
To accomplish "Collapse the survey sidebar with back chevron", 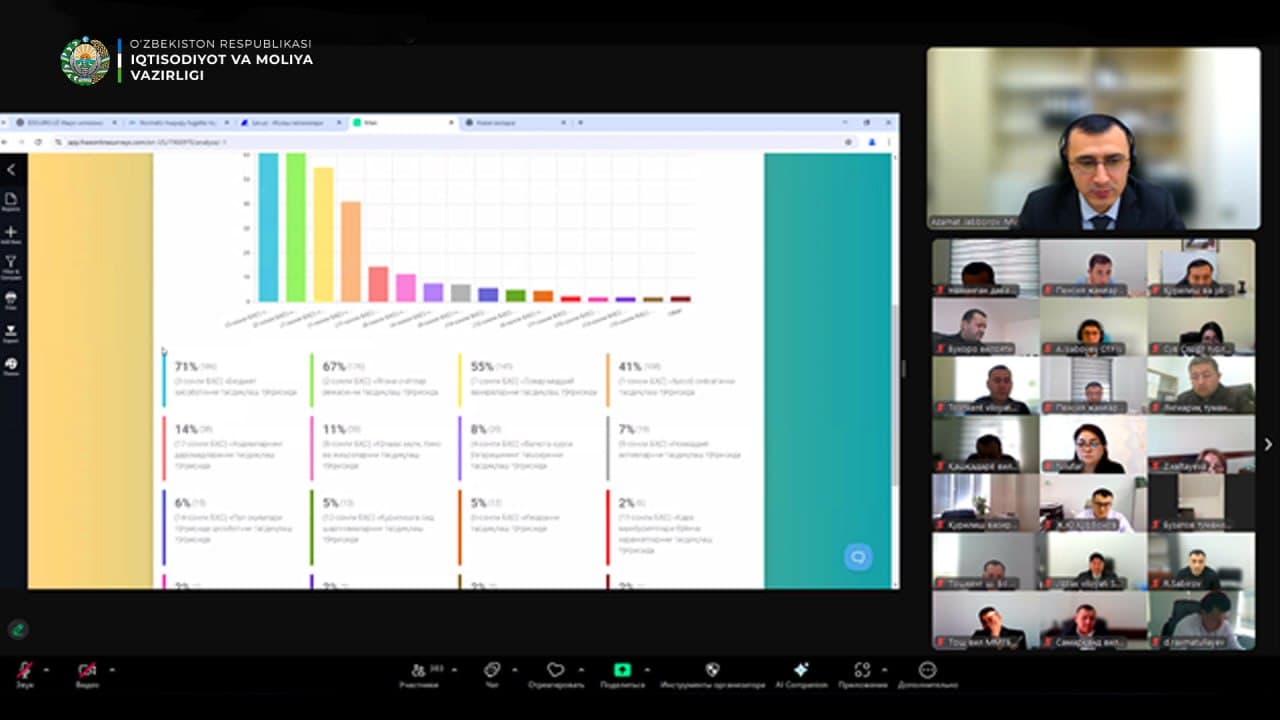I will coord(11,170).
